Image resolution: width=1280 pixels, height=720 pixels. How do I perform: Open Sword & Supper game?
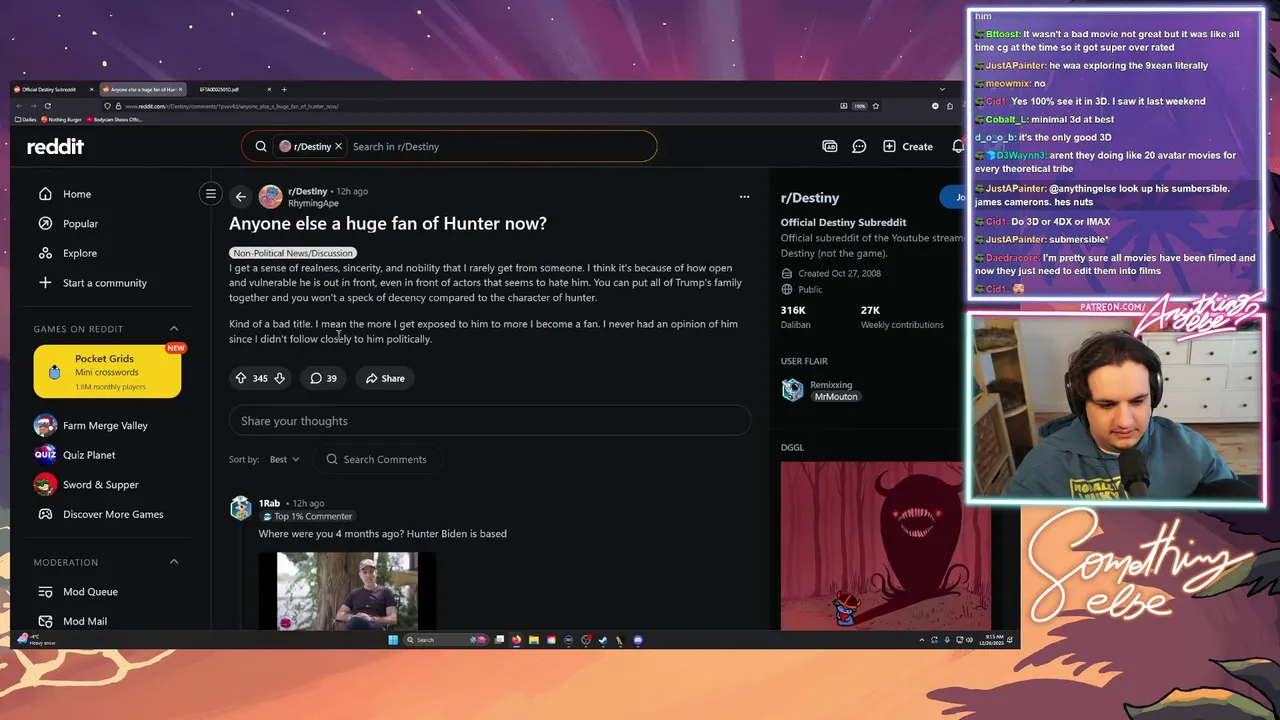tap(100, 485)
